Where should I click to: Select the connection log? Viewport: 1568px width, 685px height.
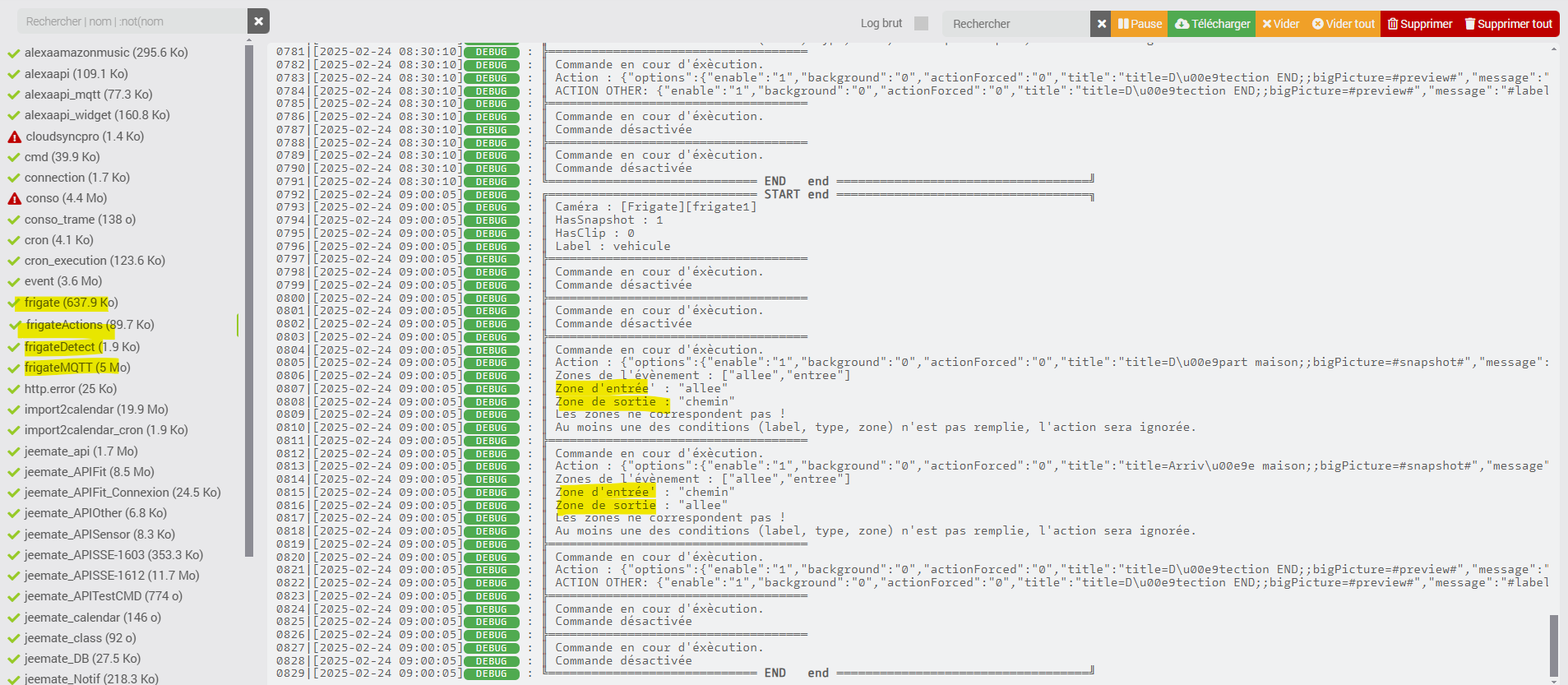point(77,178)
